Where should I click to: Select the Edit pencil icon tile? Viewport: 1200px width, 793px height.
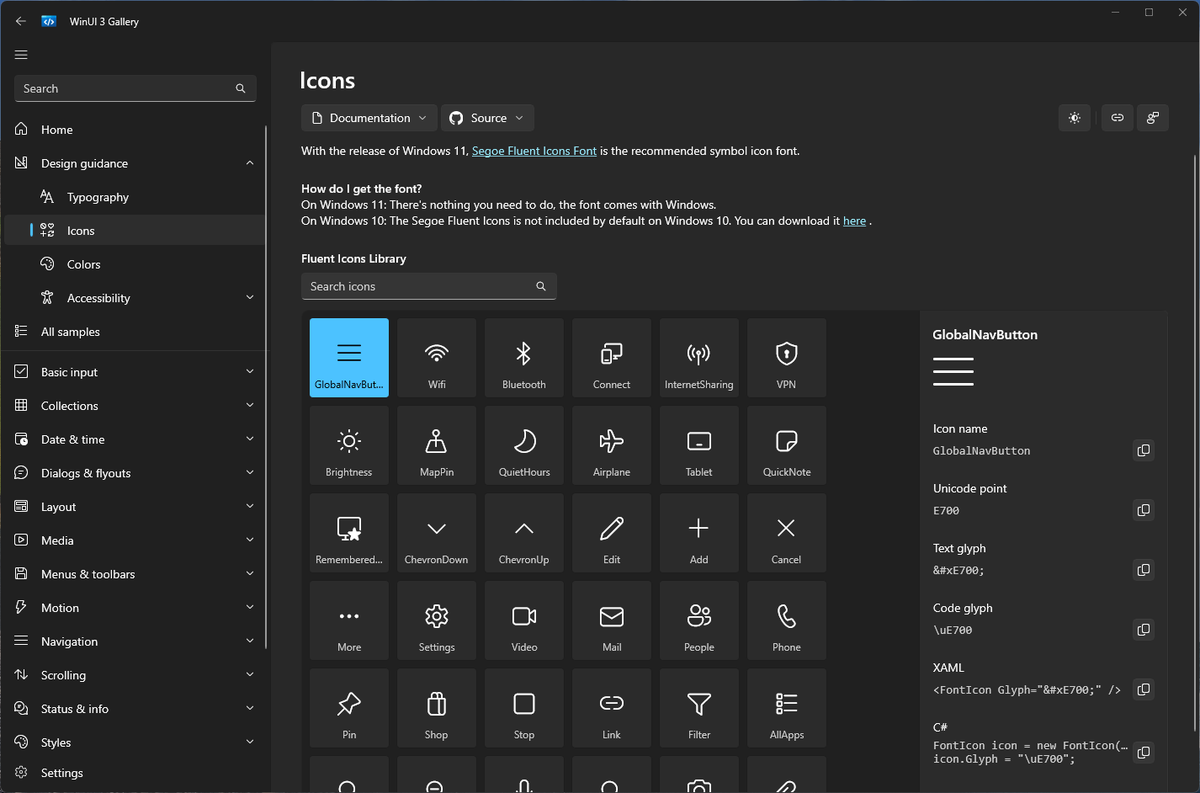[612, 533]
